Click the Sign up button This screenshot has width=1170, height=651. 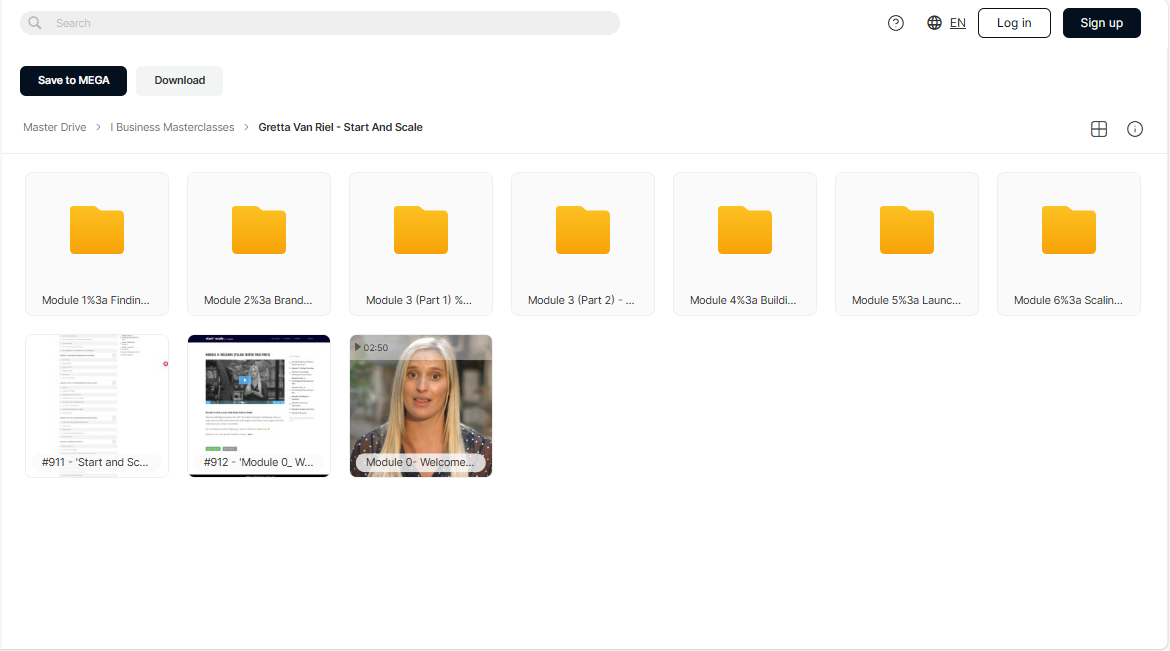point(1101,23)
